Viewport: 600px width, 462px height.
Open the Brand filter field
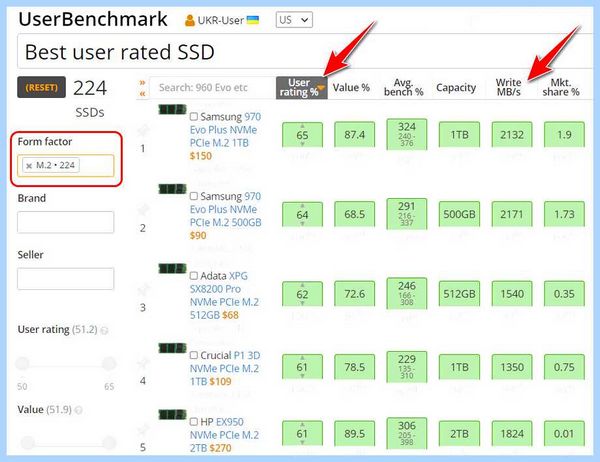(65, 222)
